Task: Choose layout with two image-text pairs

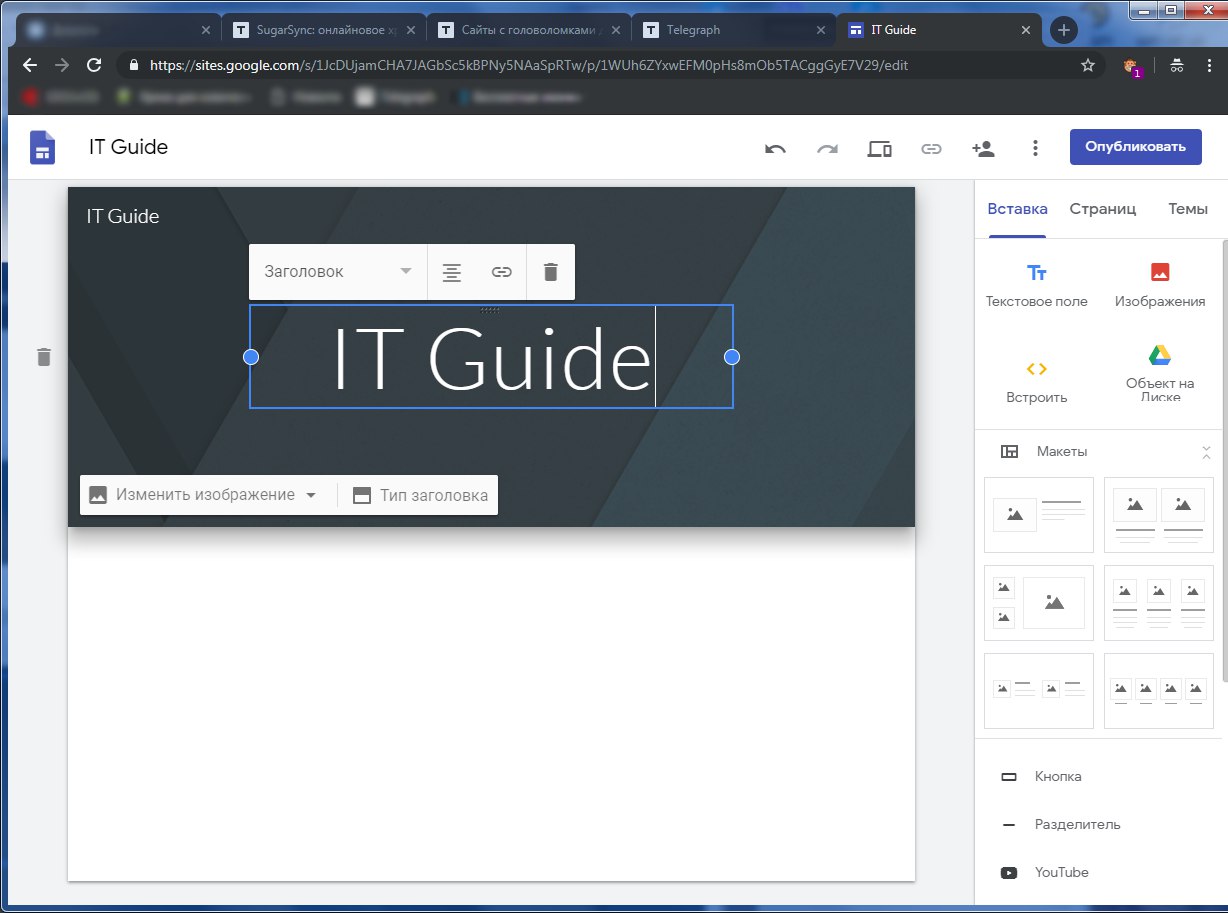Action: click(x=1039, y=691)
